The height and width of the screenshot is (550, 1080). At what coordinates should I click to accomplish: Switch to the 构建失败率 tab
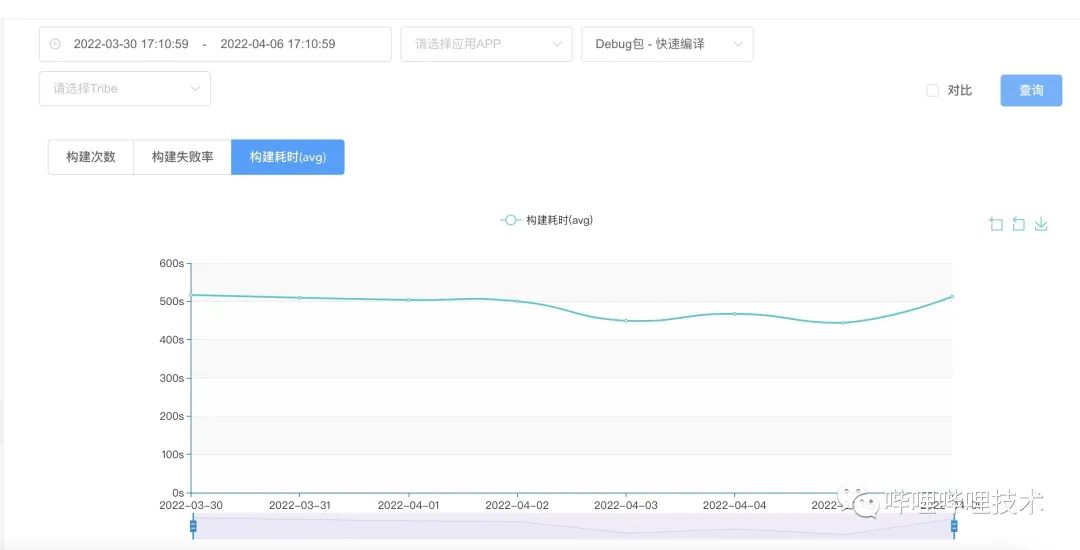coord(182,157)
